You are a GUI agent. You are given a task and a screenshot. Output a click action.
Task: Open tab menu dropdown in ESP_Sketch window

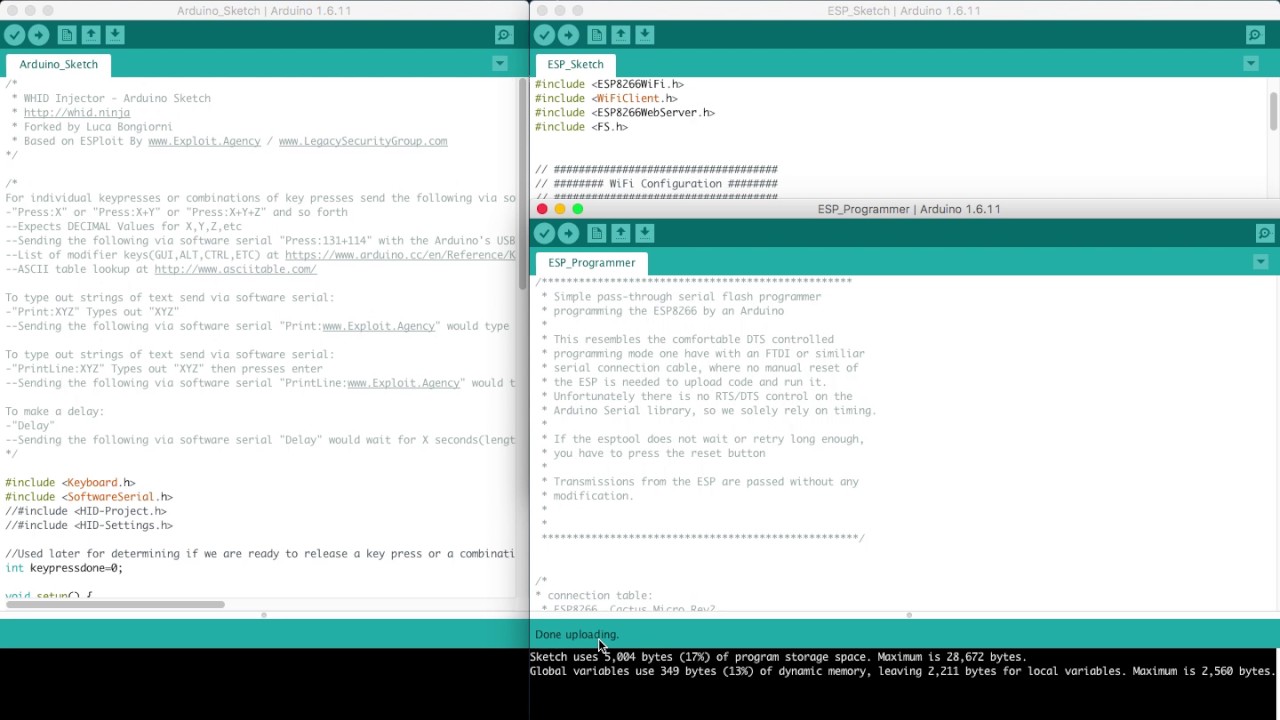[1251, 64]
